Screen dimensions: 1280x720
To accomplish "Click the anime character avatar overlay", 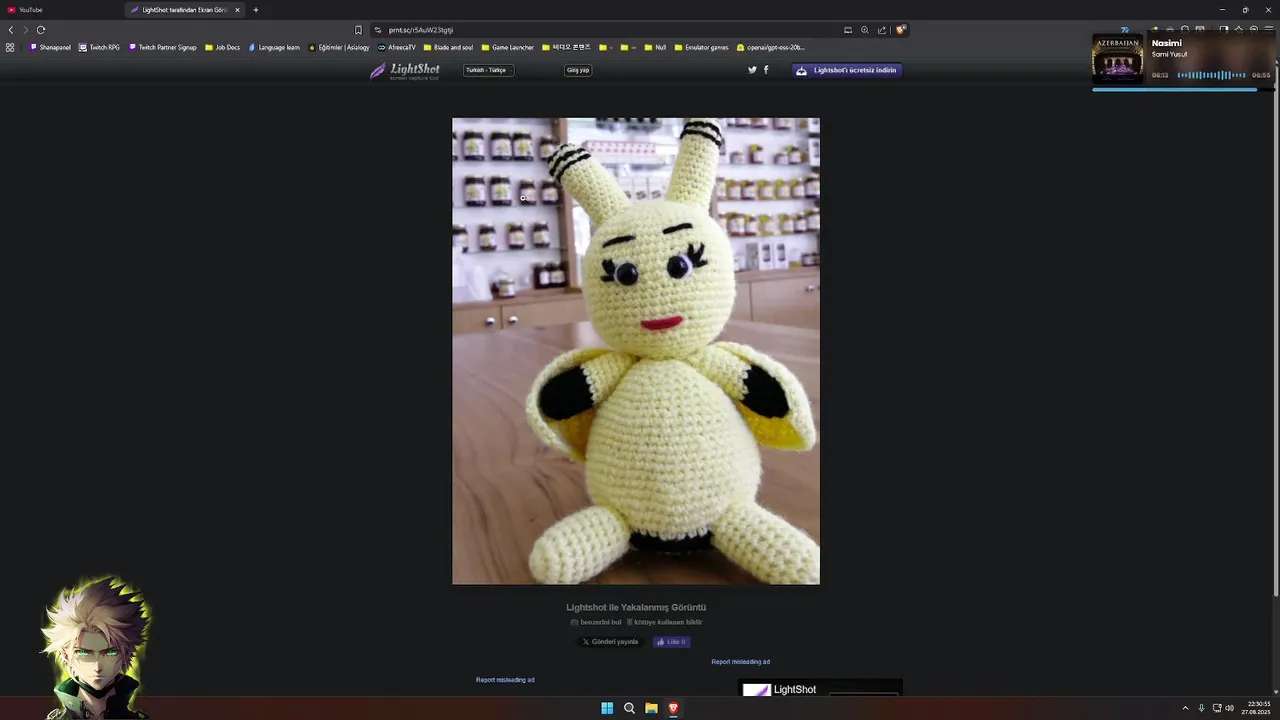I will pos(95,648).
